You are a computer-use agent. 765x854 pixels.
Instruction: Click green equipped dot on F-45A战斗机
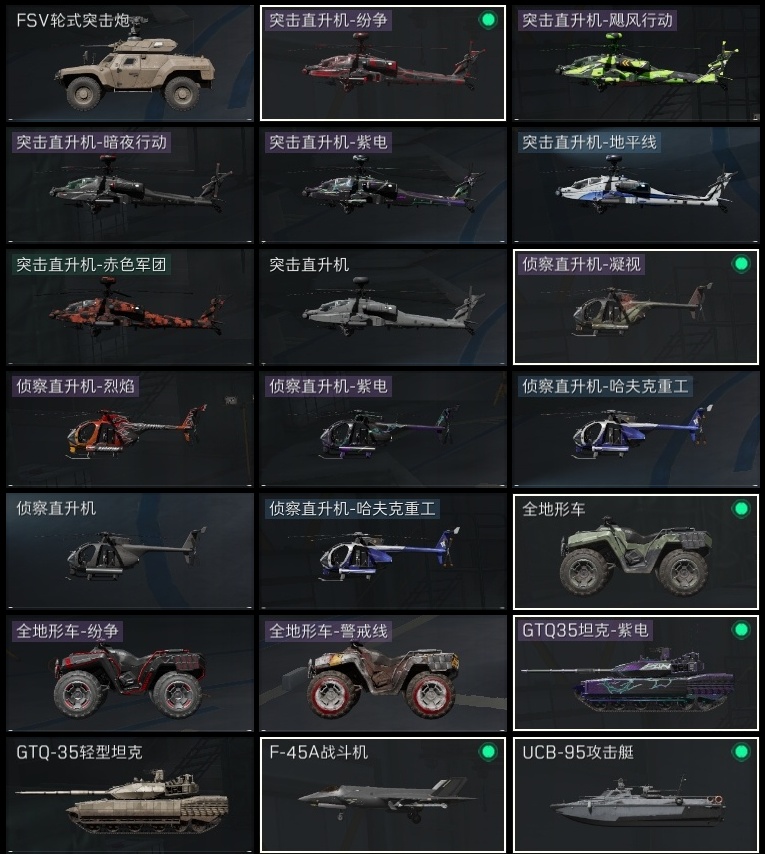tap(488, 752)
